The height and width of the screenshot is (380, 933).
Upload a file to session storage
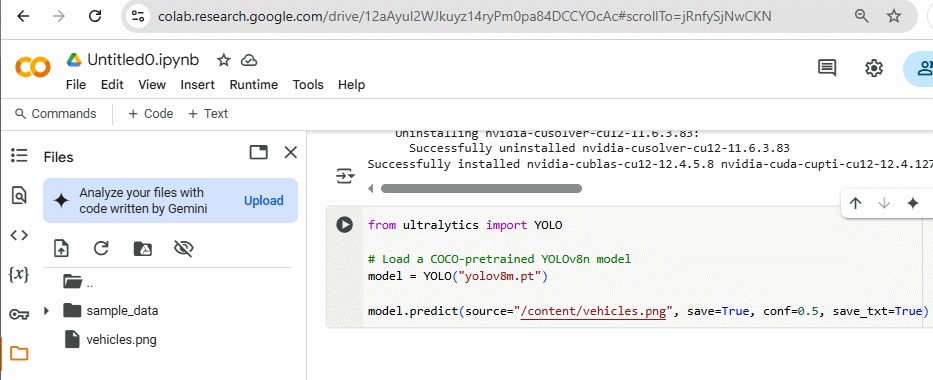(61, 249)
